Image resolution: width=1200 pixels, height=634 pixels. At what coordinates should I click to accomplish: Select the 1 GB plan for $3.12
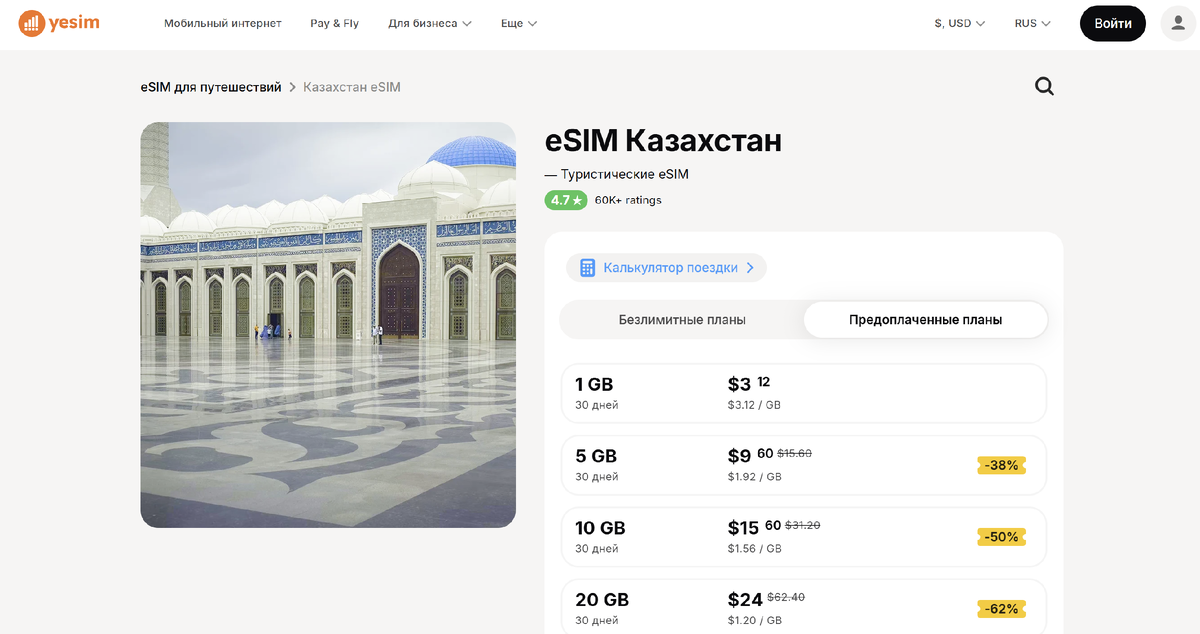pos(804,393)
